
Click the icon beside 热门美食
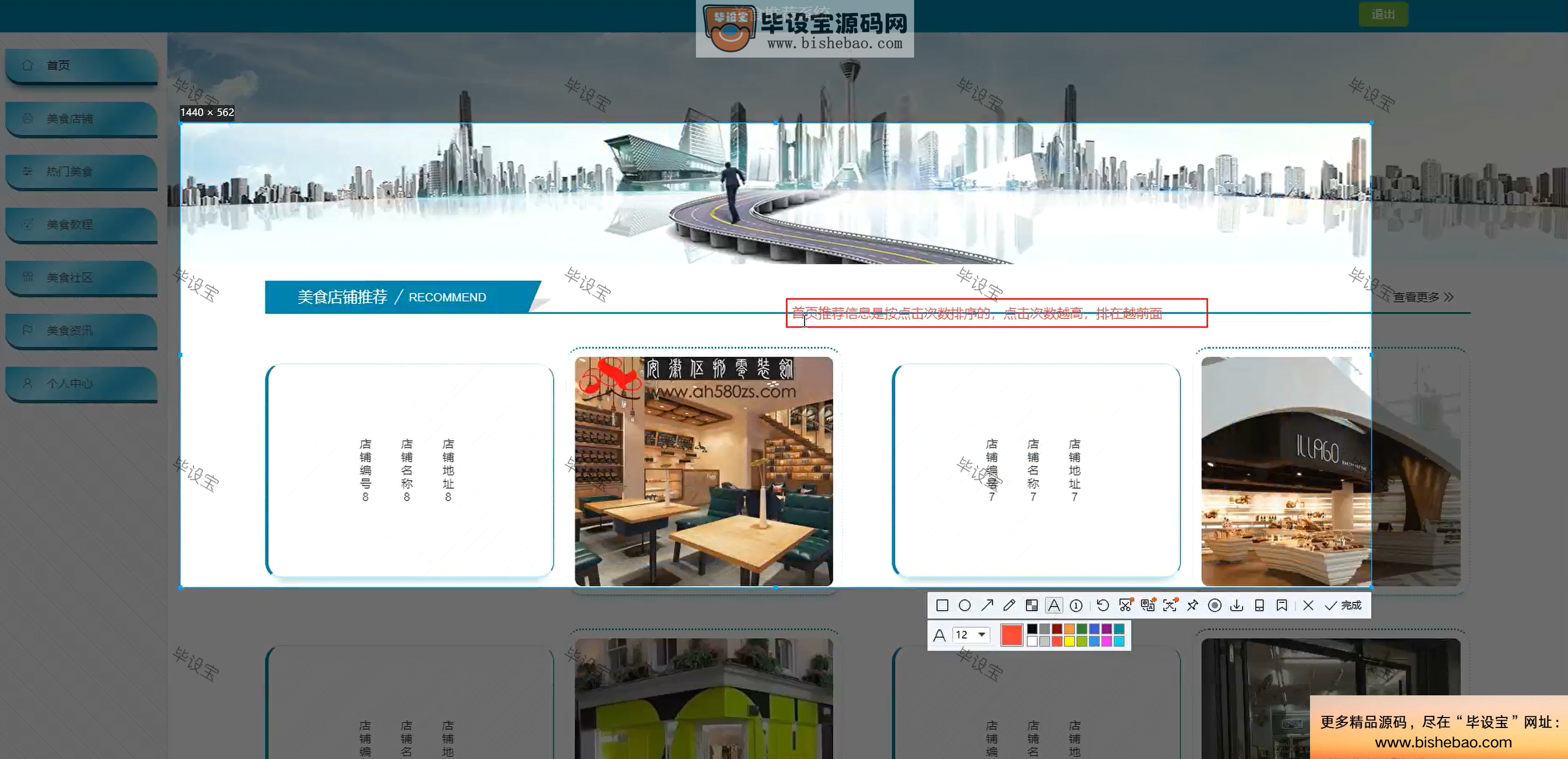coord(27,171)
